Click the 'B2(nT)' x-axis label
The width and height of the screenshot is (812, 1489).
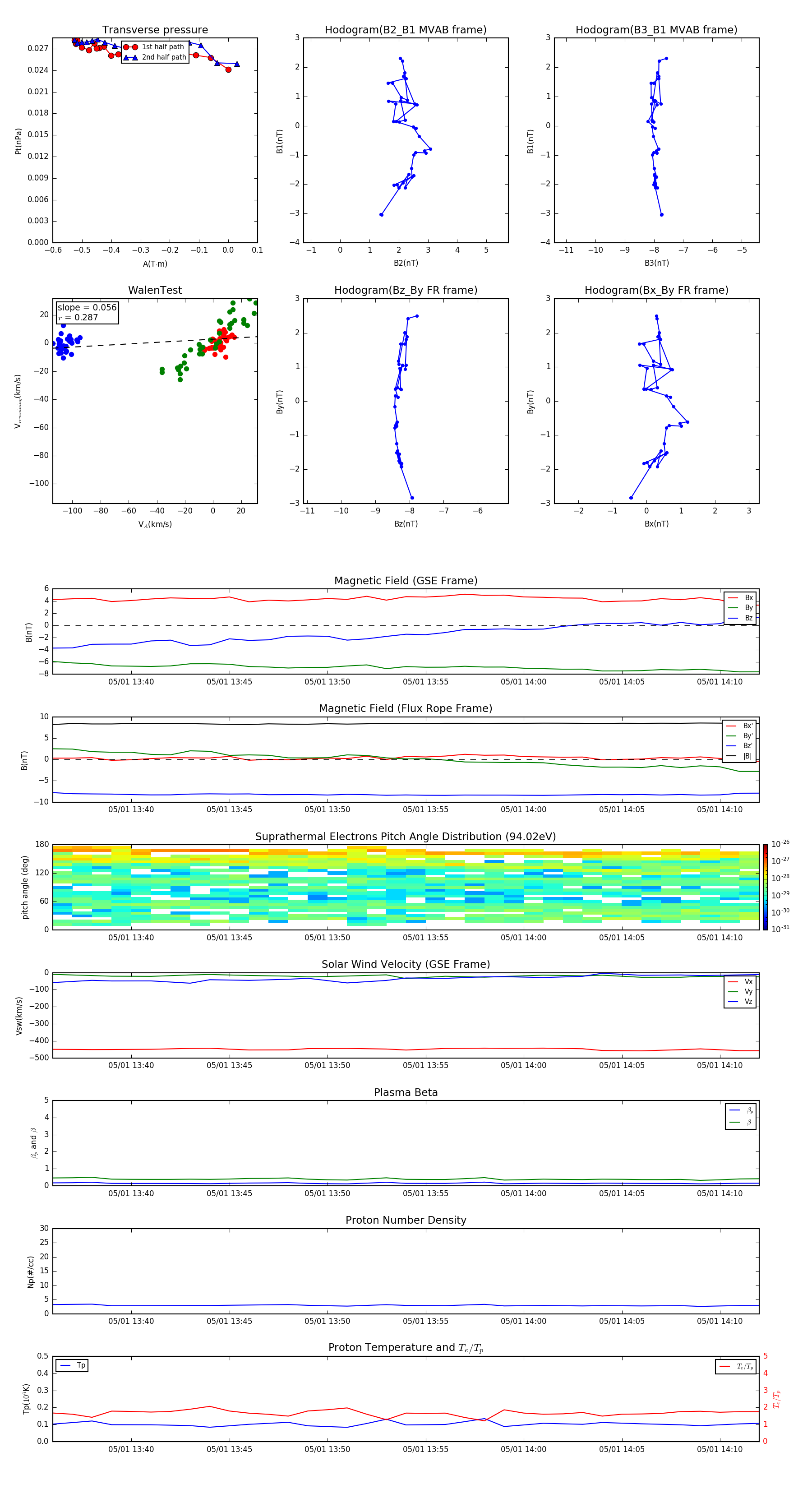pos(406,263)
